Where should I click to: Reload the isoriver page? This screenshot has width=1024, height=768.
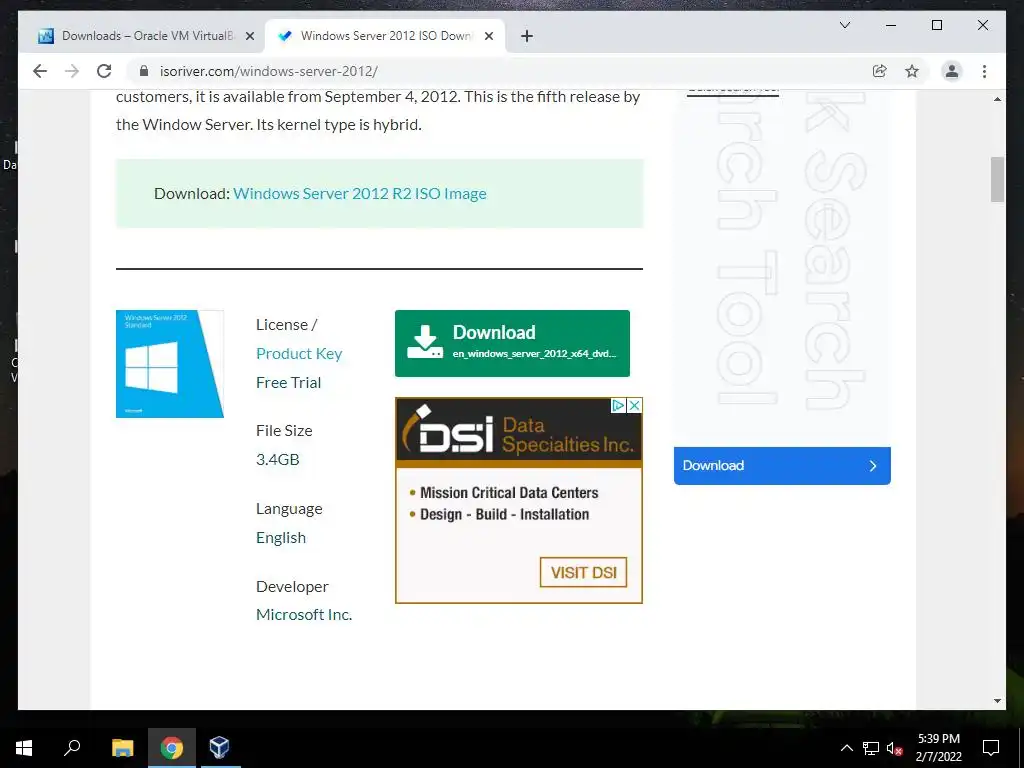point(104,71)
